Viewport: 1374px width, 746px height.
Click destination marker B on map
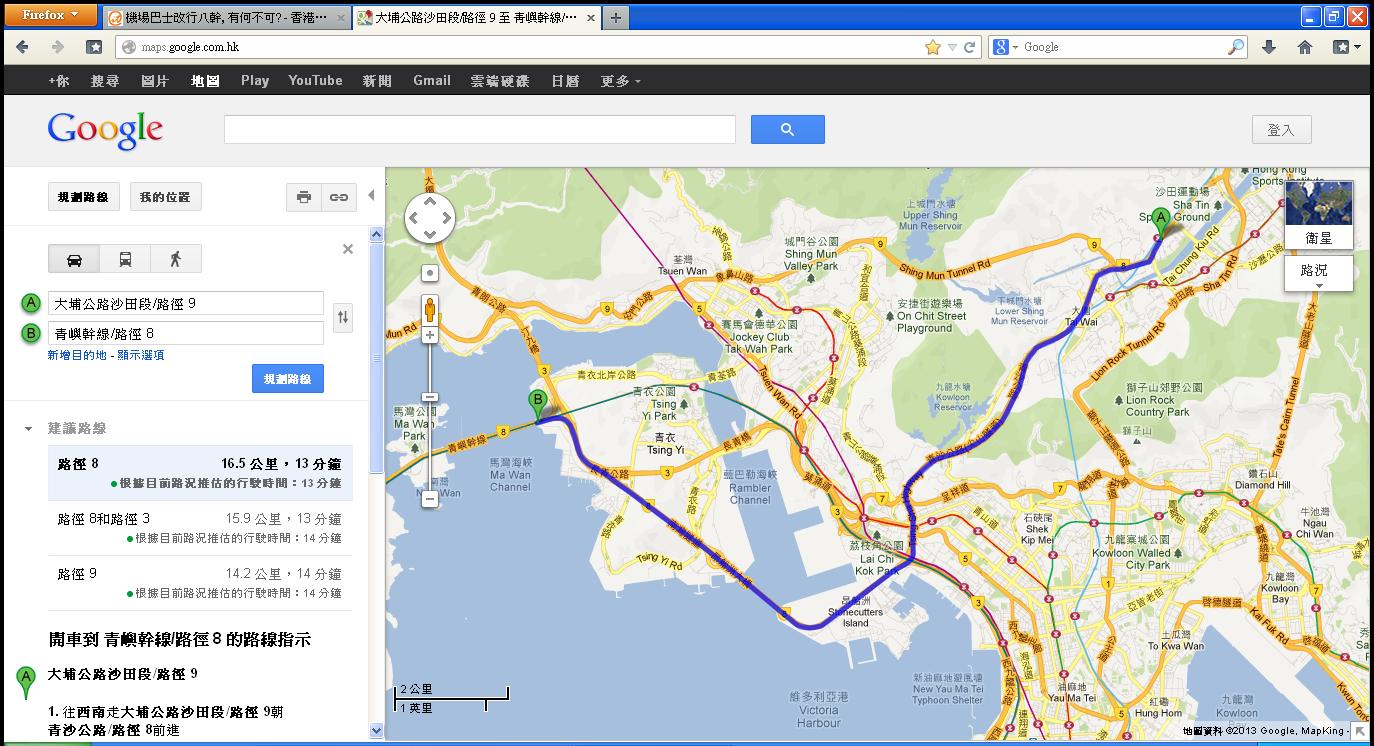coord(538,406)
